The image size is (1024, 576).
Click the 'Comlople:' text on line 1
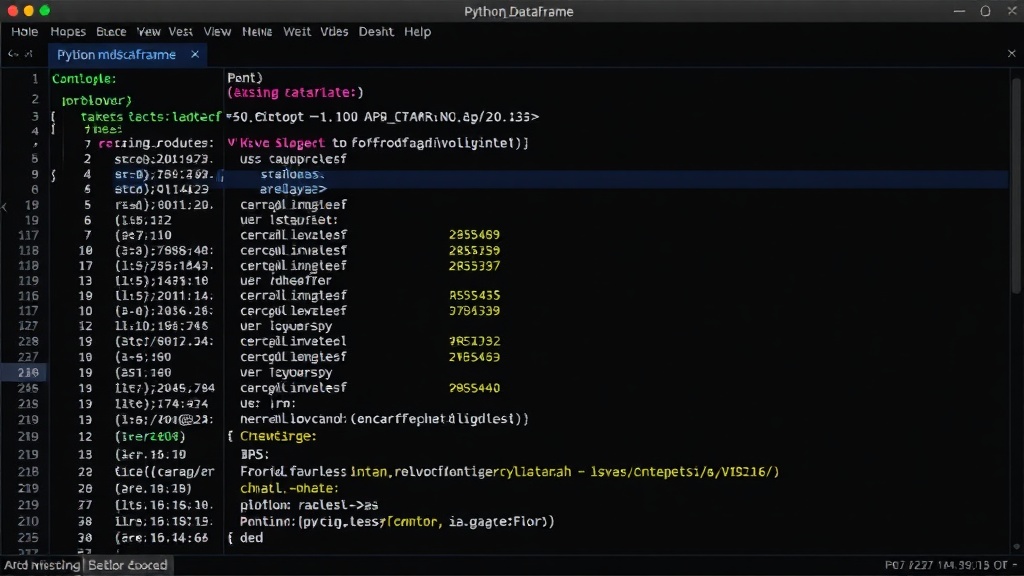pos(84,79)
